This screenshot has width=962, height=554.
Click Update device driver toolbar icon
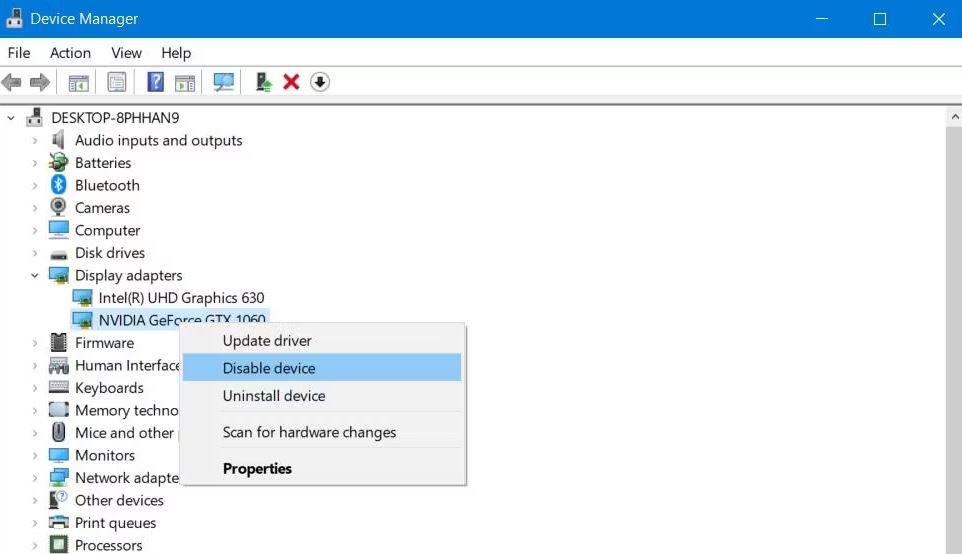point(263,82)
